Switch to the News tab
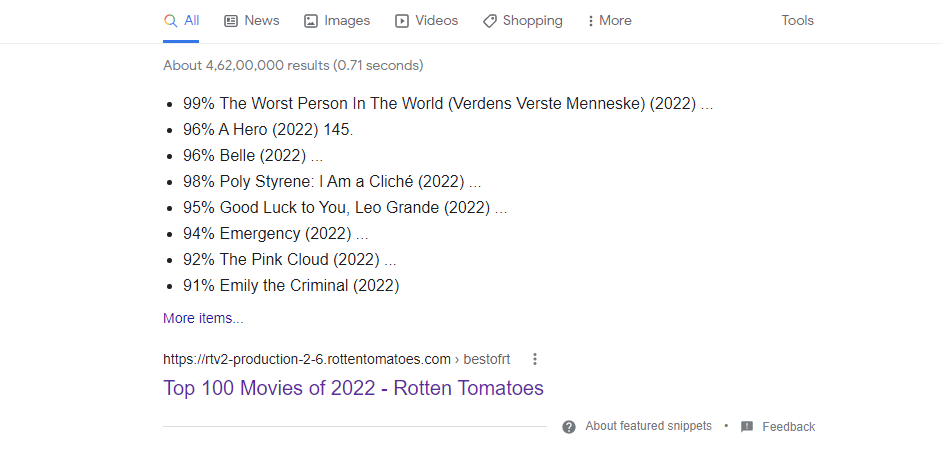947x455 pixels. pos(251,21)
